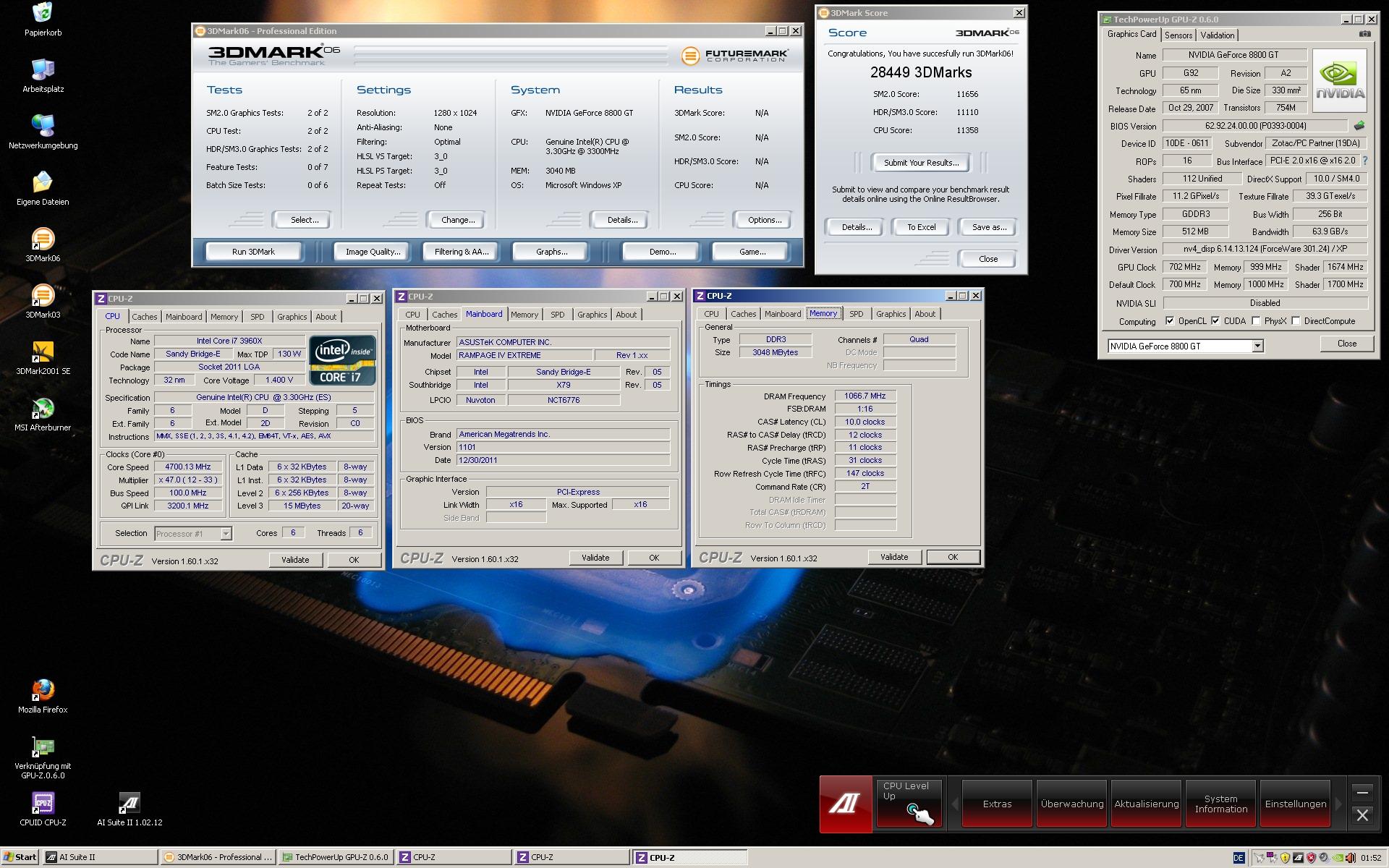This screenshot has height=868, width=1389.
Task: Open Graphics tab in right CPU-Z window
Action: coord(891,314)
